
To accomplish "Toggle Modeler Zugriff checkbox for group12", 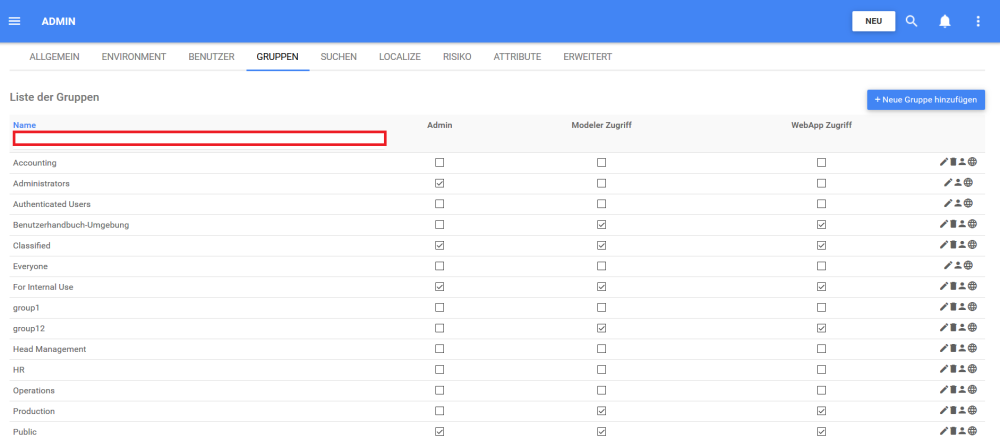I will (x=601, y=328).
